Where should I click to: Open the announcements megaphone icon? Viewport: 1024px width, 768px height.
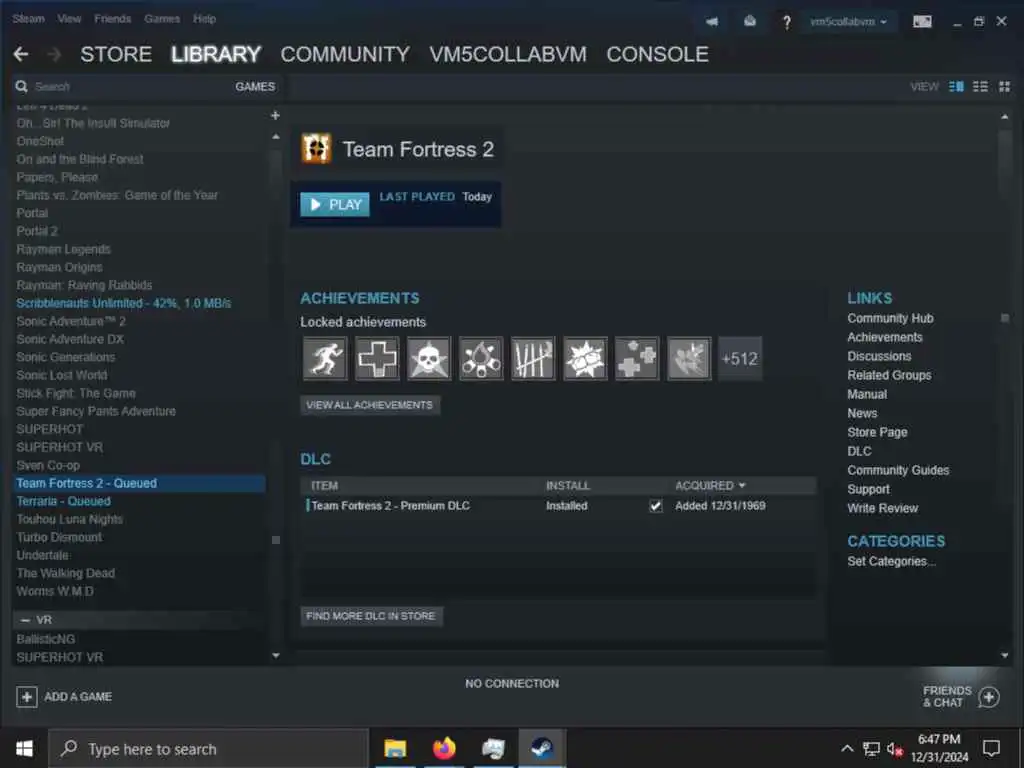tap(712, 22)
